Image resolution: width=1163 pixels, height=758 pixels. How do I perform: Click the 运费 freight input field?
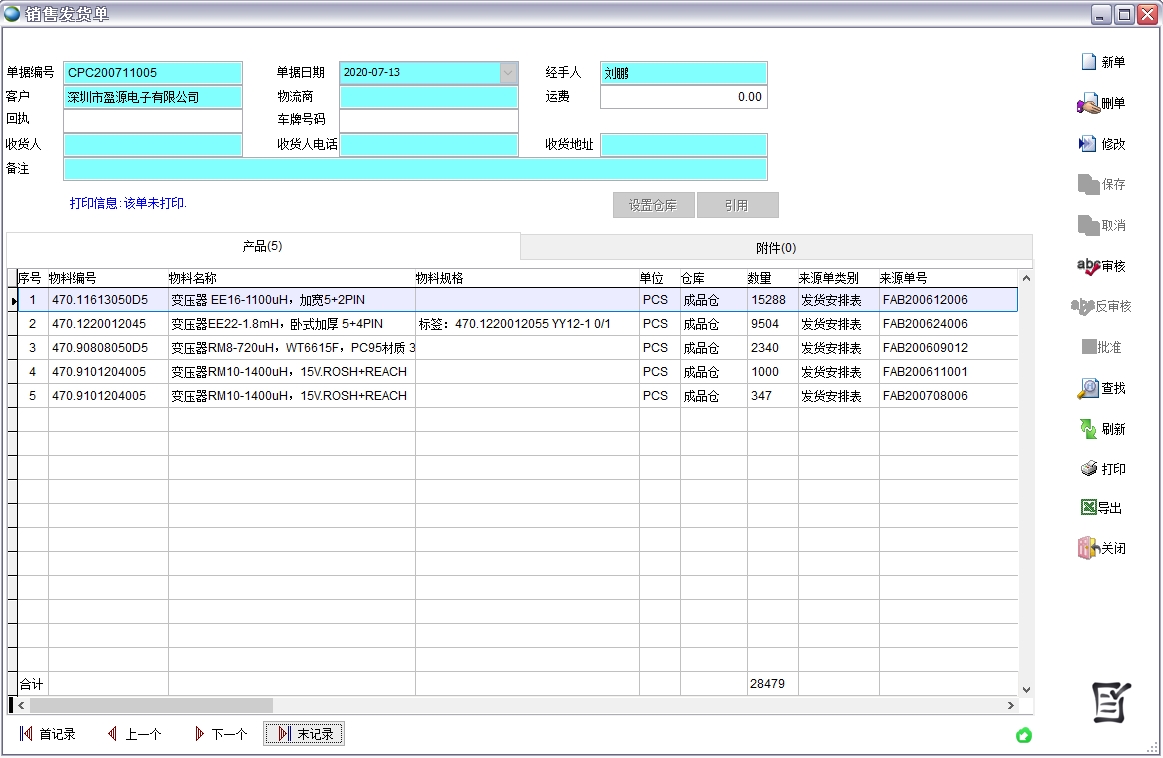683,97
